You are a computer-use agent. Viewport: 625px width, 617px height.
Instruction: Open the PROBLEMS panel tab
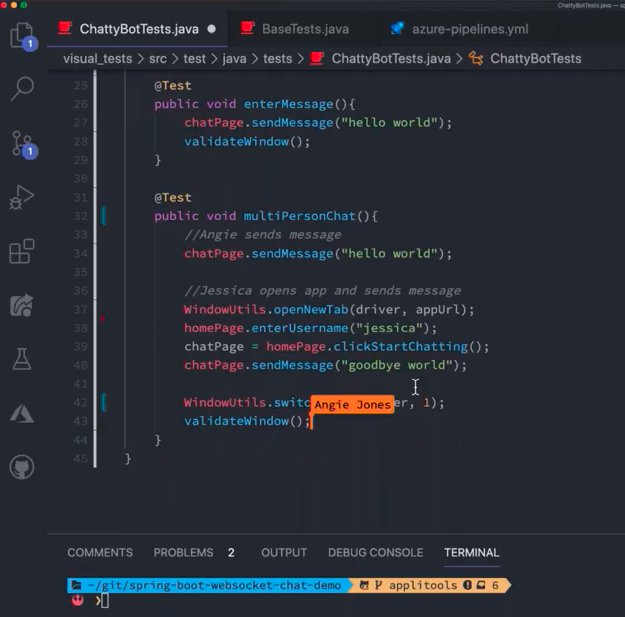(183, 552)
